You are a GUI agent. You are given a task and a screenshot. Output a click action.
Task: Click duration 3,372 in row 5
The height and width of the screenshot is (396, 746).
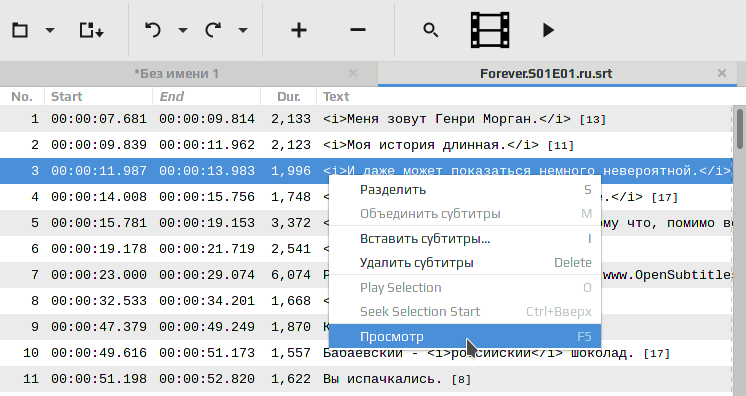tap(291, 223)
